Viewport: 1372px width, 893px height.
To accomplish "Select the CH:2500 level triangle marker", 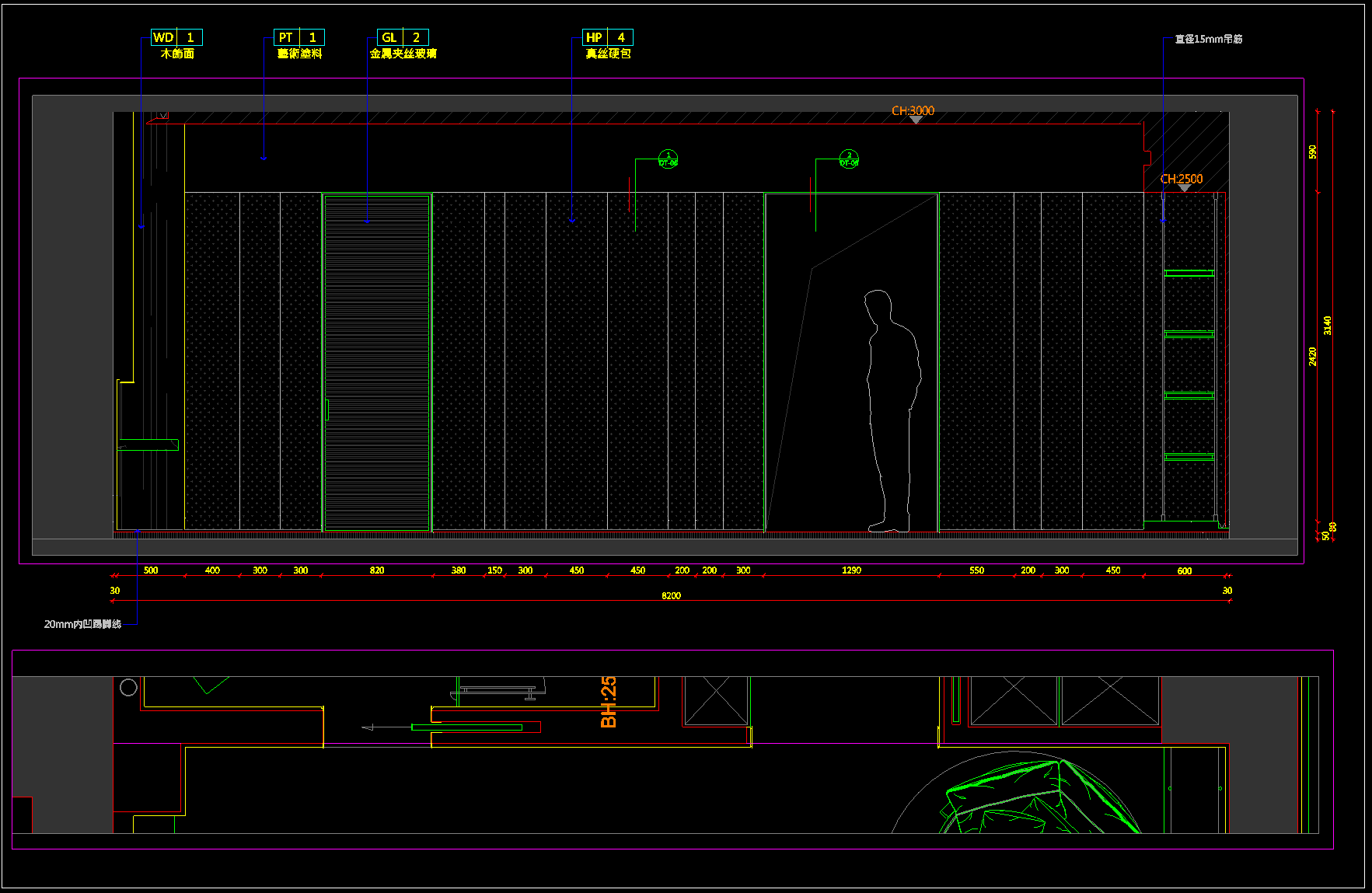I will pyautogui.click(x=1184, y=188).
